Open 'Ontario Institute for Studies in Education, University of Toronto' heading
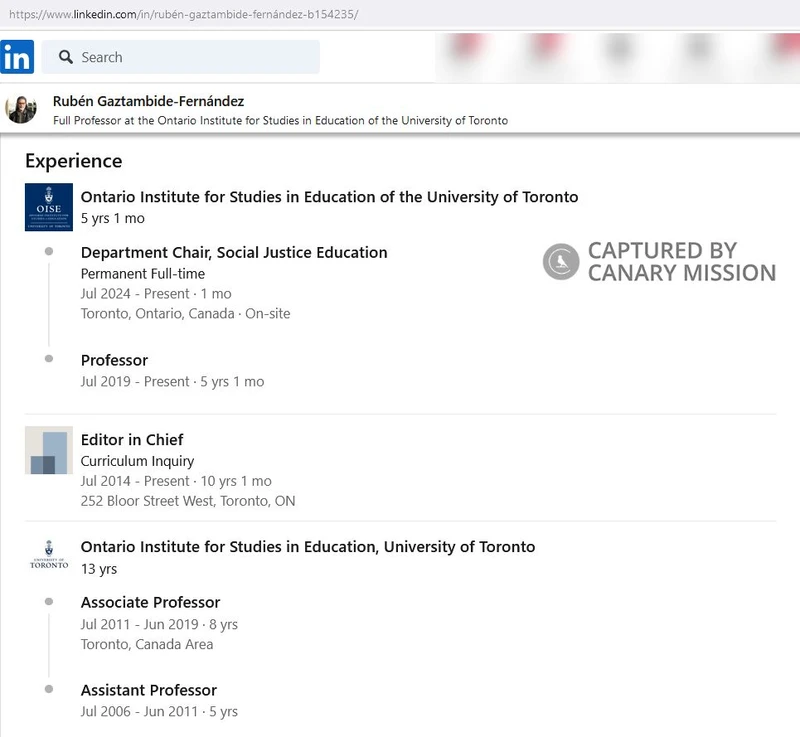 pyautogui.click(x=308, y=547)
